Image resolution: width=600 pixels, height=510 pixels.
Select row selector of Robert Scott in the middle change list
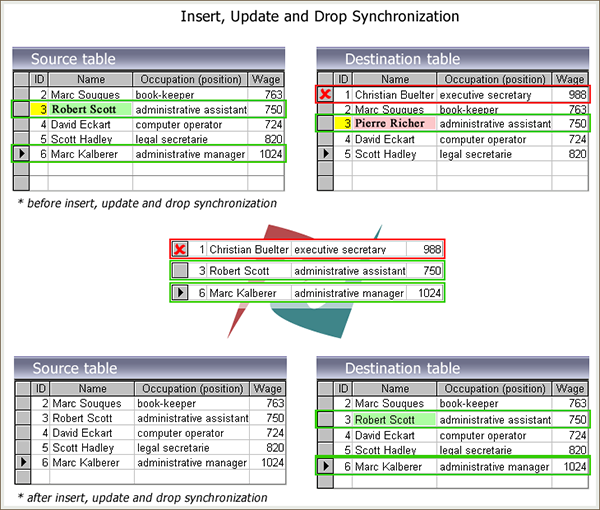point(180,270)
